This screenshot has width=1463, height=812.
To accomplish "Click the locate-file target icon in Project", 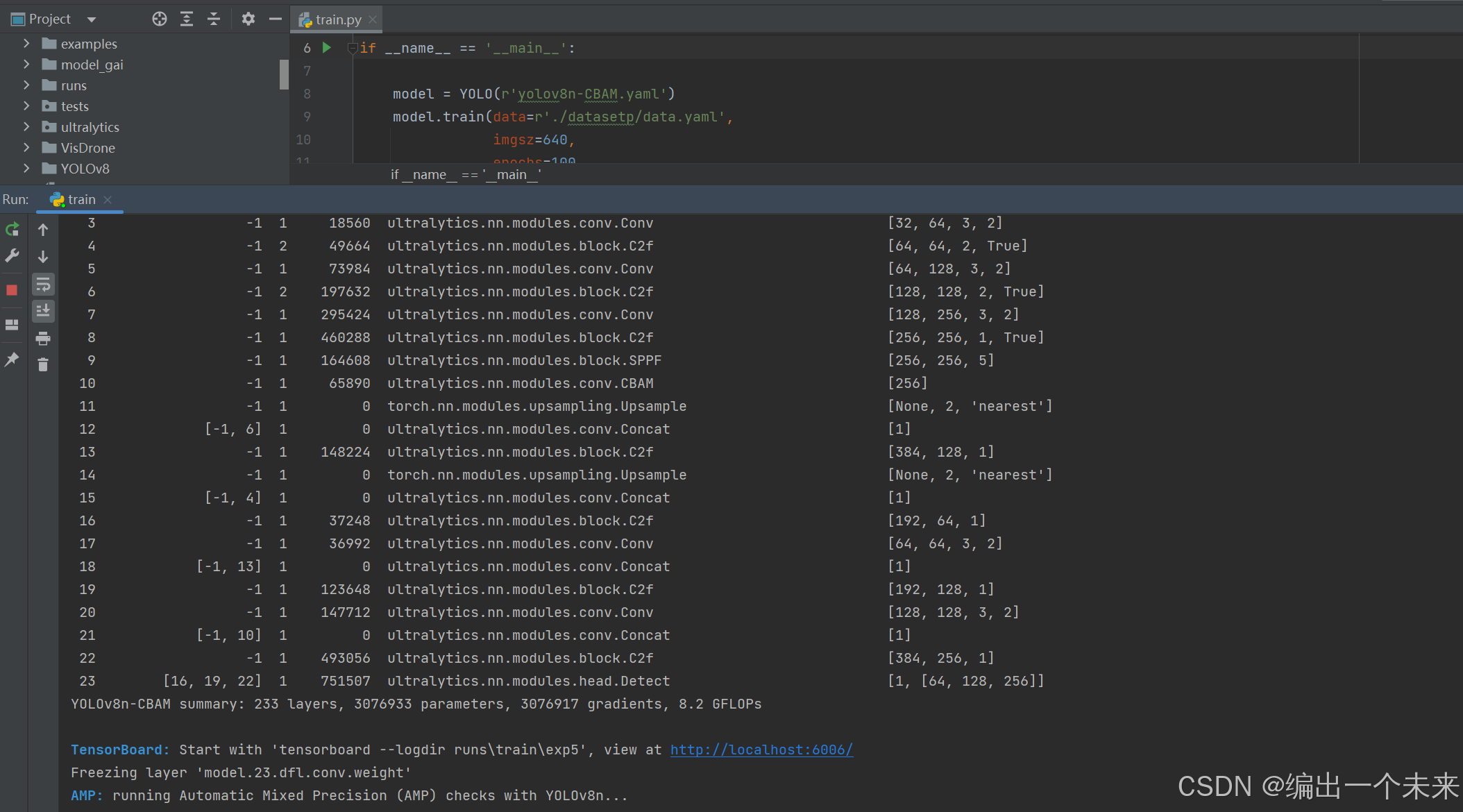I will tap(160, 19).
